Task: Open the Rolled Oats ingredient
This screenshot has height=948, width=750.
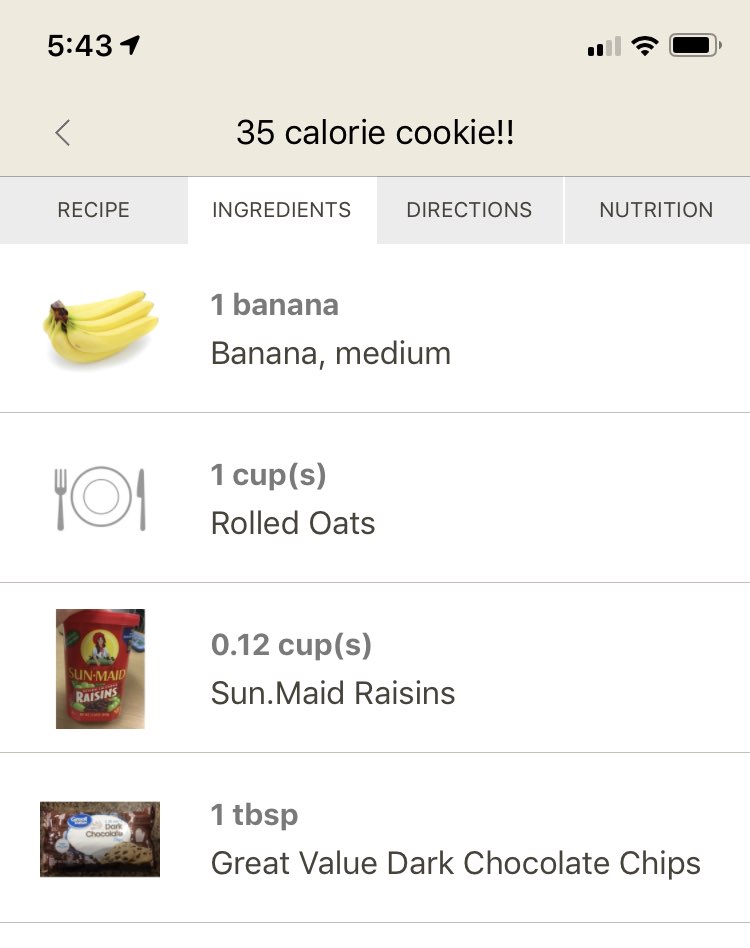Action: tap(293, 523)
